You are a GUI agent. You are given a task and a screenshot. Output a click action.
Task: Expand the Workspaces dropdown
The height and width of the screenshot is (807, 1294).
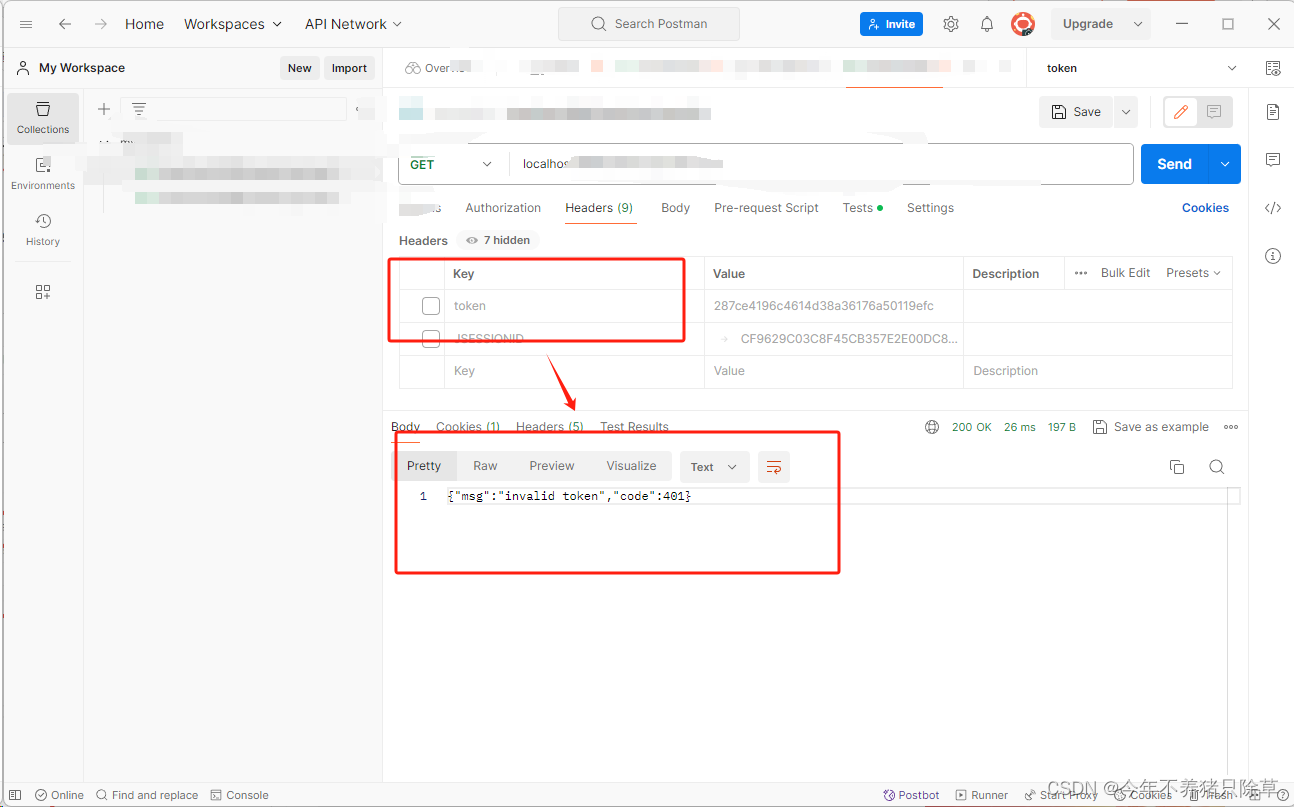click(x=233, y=24)
